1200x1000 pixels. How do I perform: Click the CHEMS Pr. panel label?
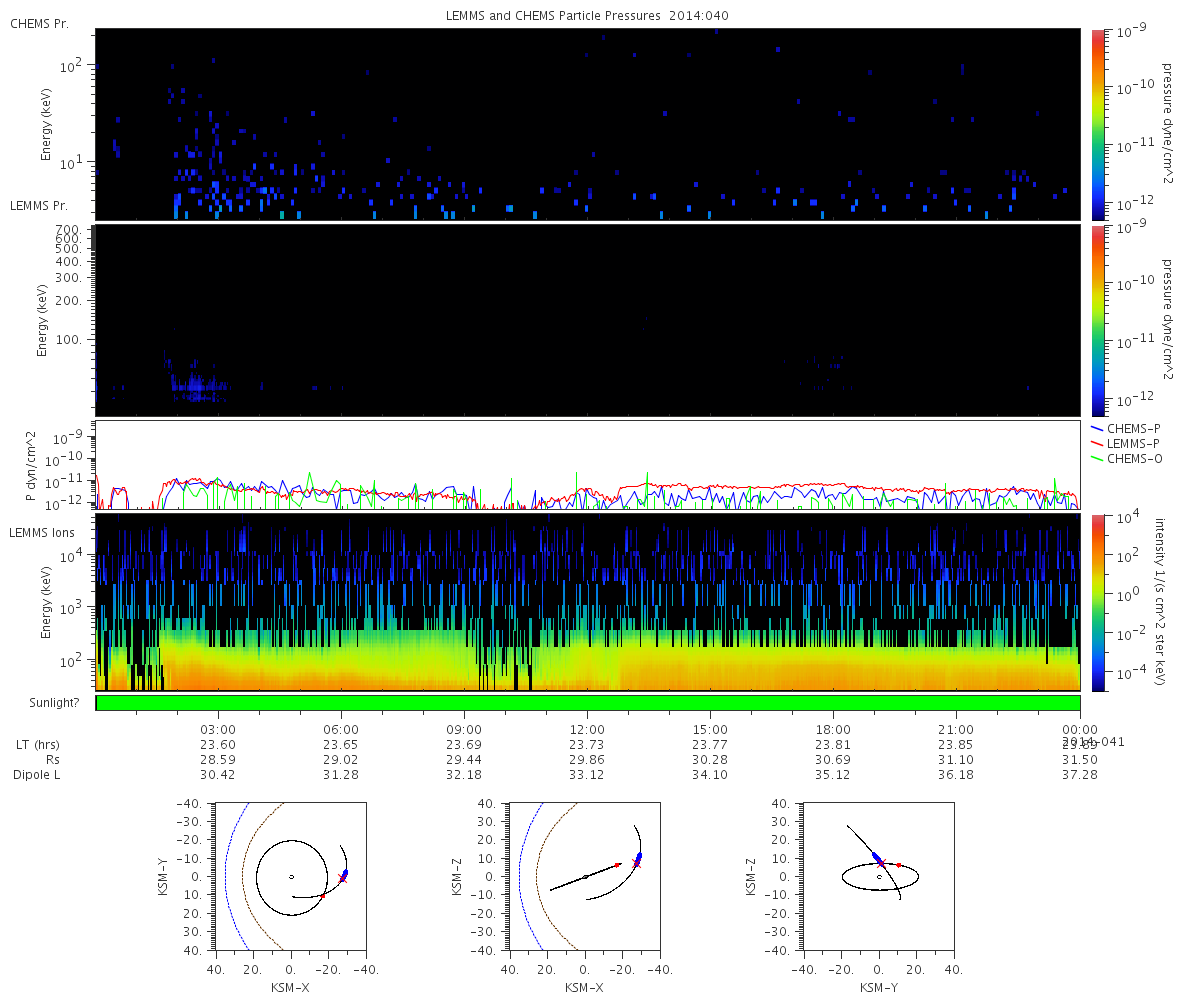[x=39, y=23]
